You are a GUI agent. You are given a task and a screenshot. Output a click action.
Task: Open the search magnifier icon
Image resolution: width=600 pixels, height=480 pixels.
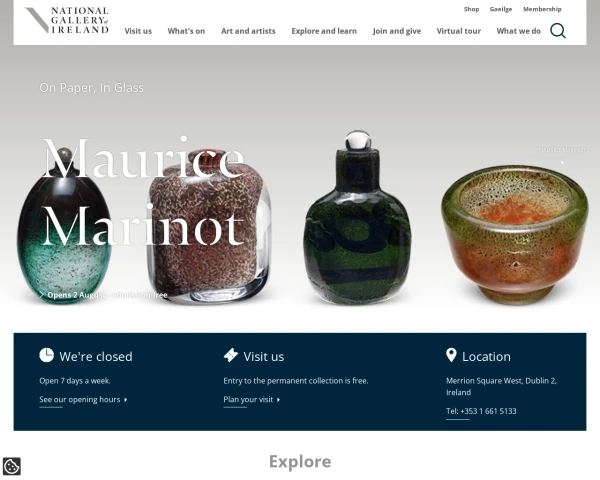558,31
